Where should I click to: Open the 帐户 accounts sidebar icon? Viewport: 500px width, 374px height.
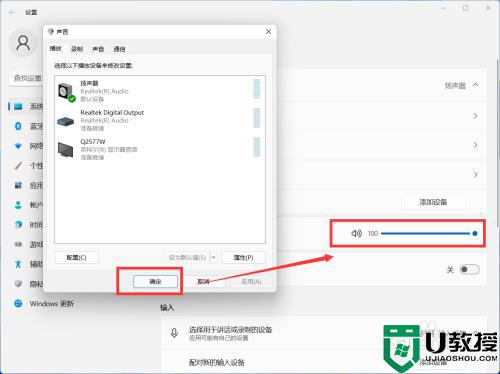pyautogui.click(x=18, y=205)
